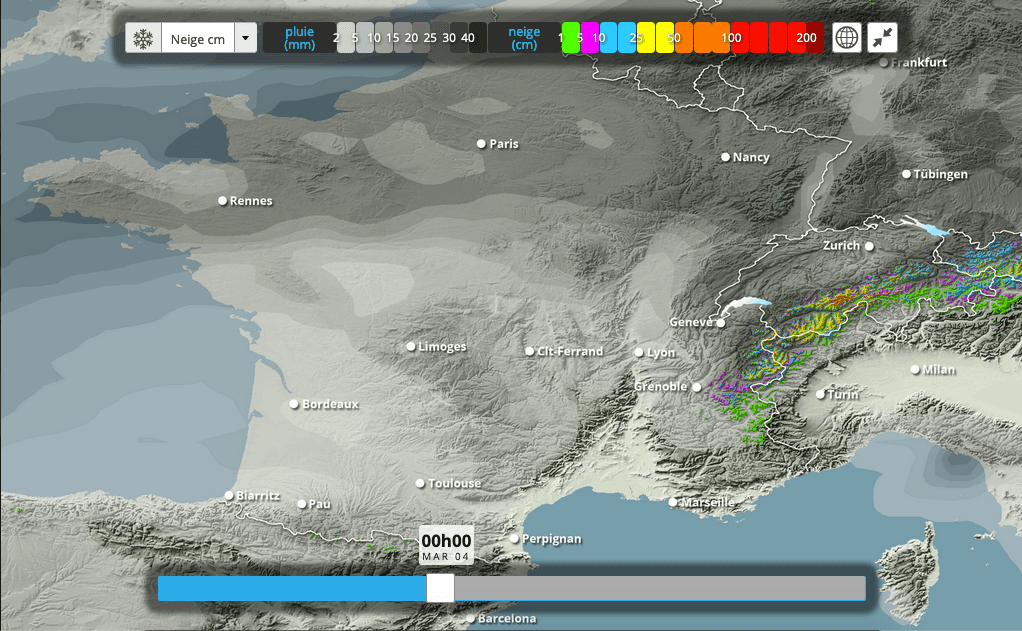Open the globe map region selector
The width and height of the screenshot is (1022, 631).
pyautogui.click(x=847, y=38)
